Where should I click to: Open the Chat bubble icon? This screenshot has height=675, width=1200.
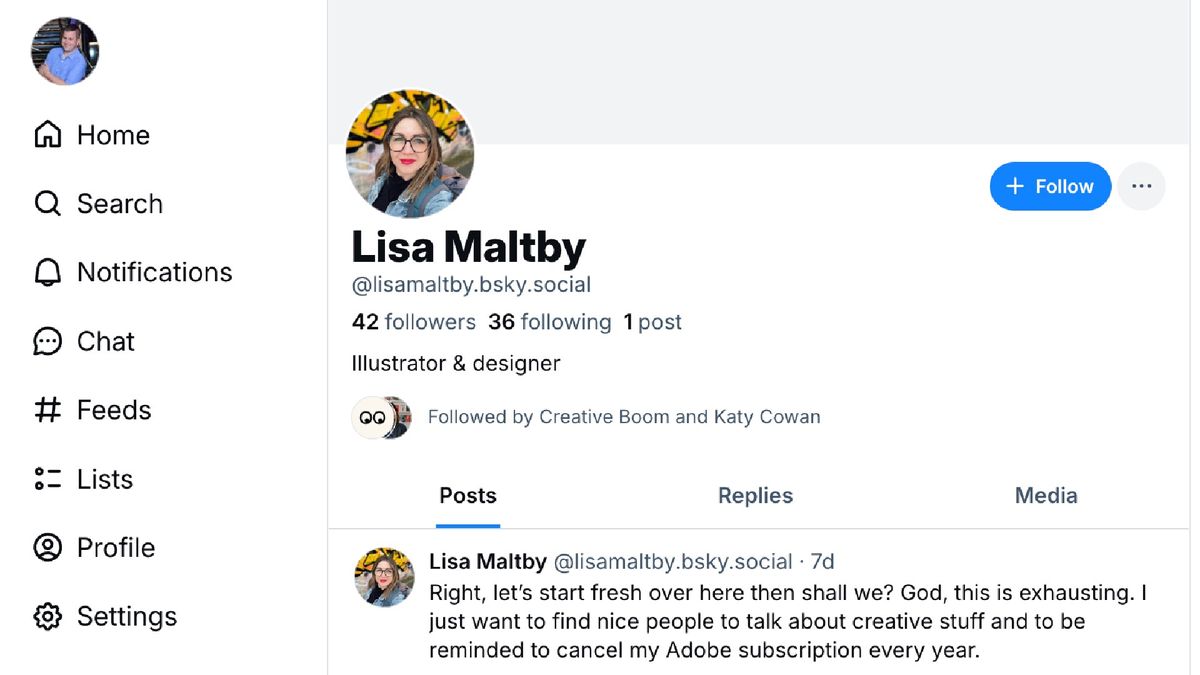click(x=47, y=342)
